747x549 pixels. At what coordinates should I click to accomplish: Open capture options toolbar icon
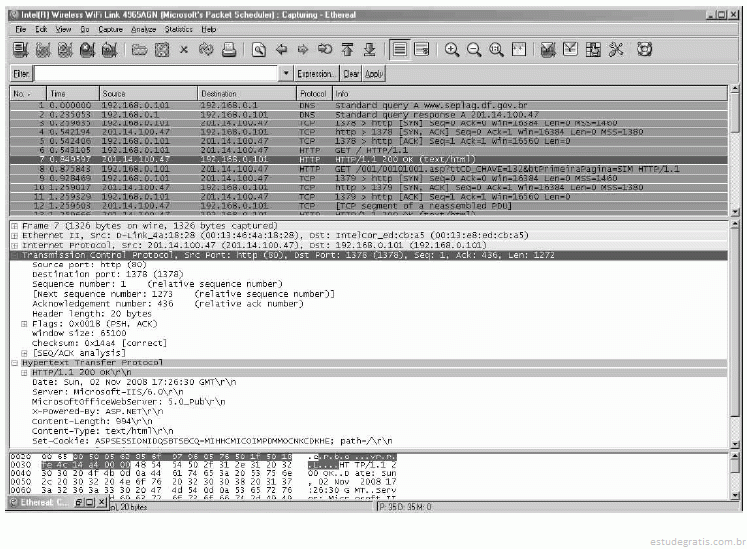[43, 50]
